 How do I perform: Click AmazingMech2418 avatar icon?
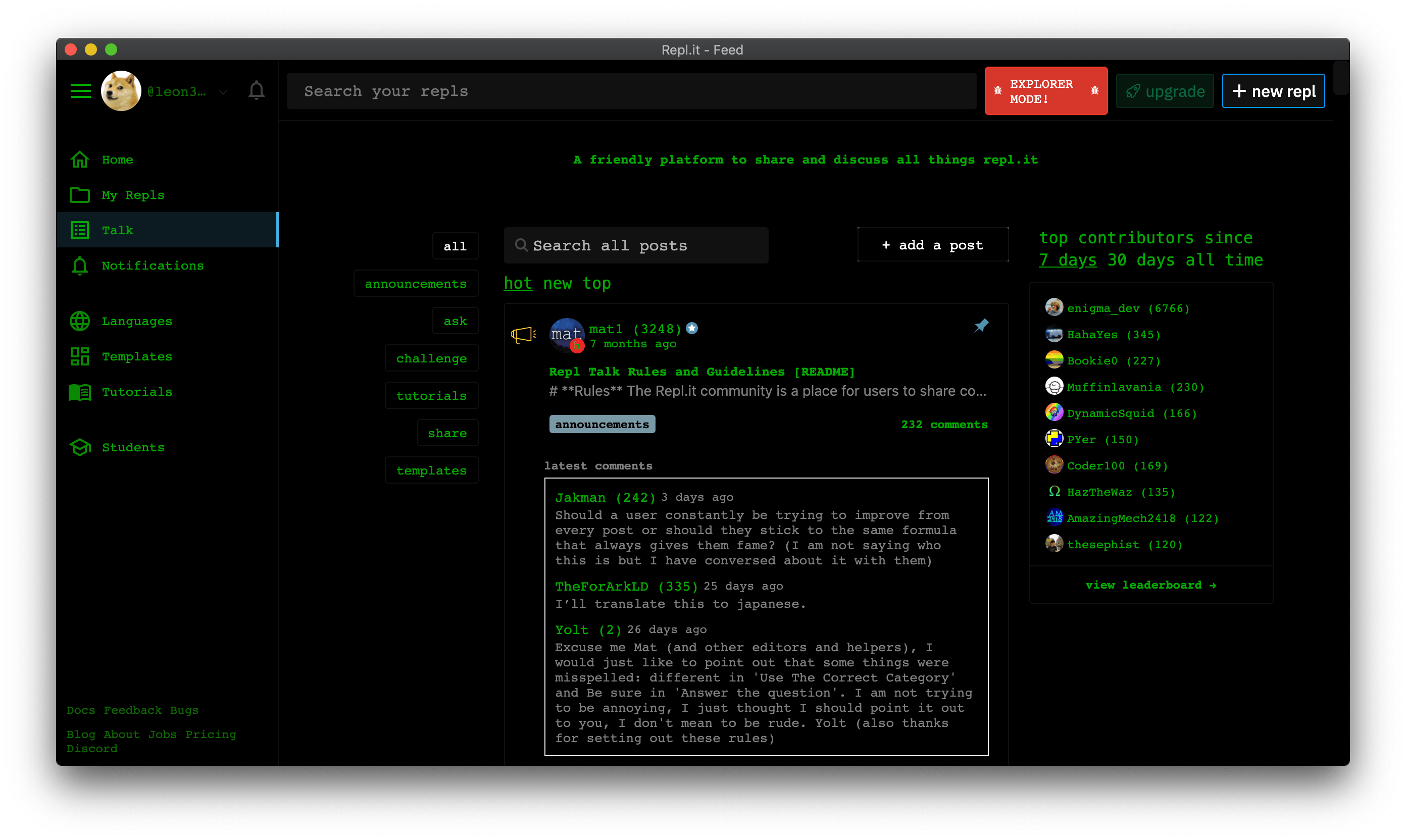[1054, 518]
